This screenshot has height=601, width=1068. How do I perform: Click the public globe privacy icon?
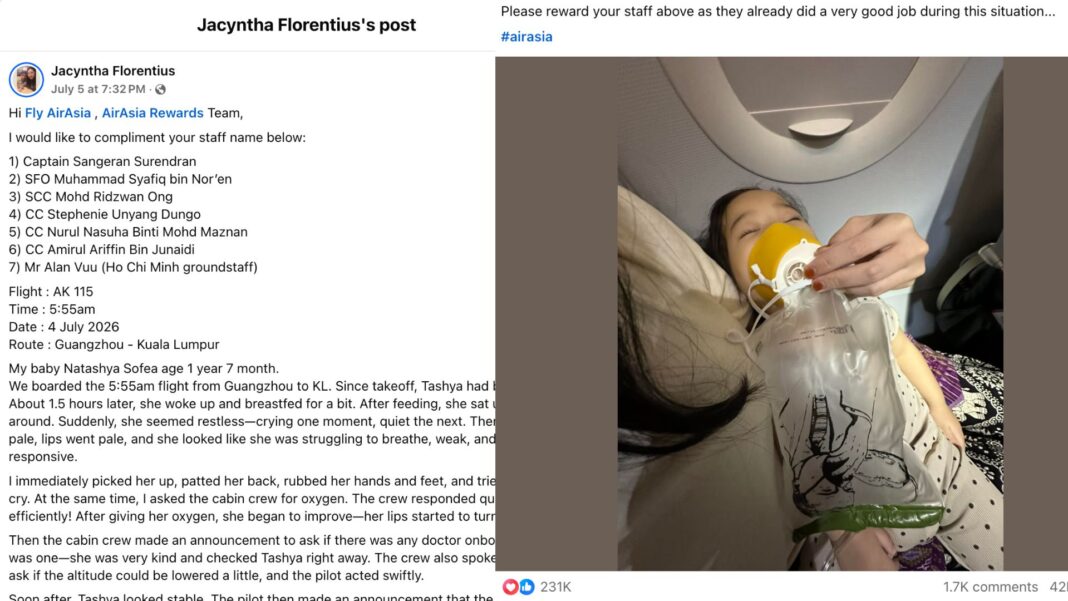[160, 89]
